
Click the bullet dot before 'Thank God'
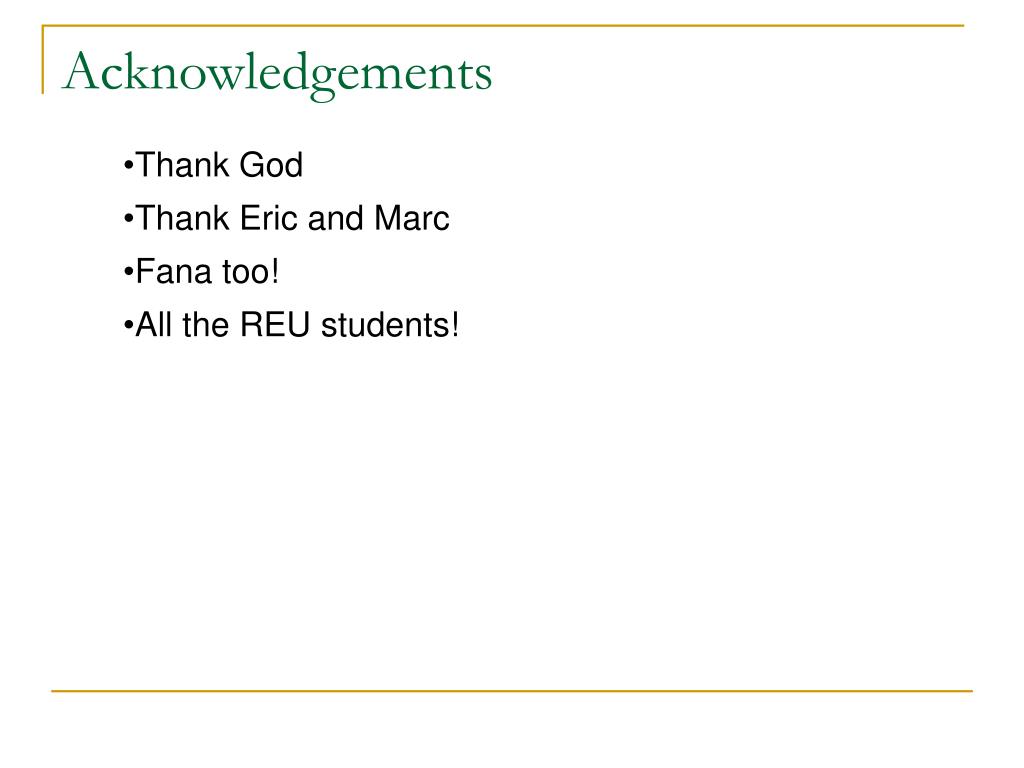coord(128,166)
